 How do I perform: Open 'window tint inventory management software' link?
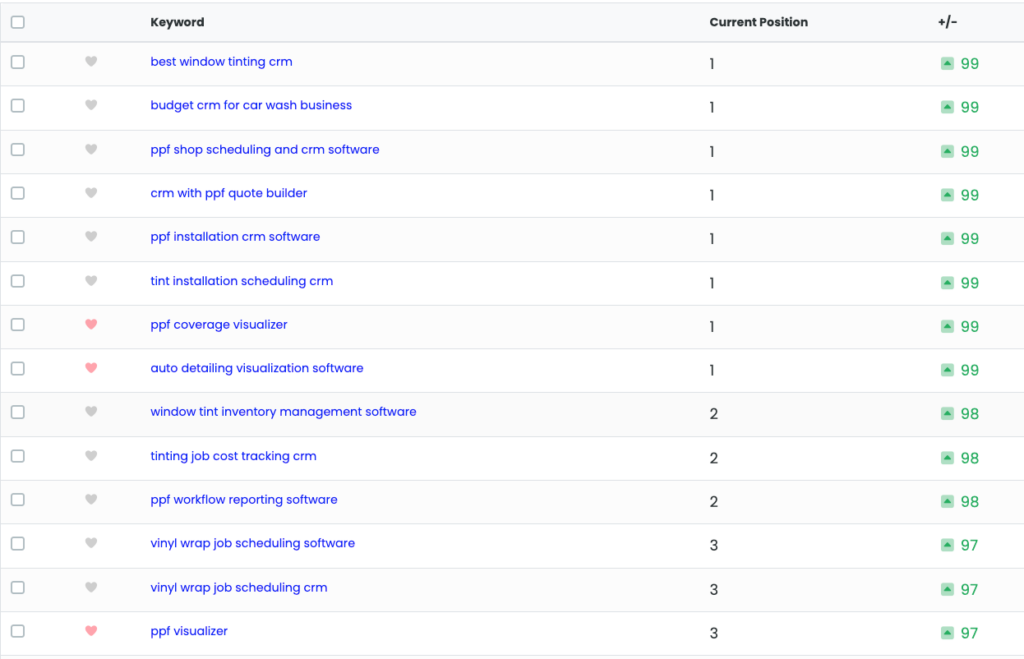(x=283, y=411)
